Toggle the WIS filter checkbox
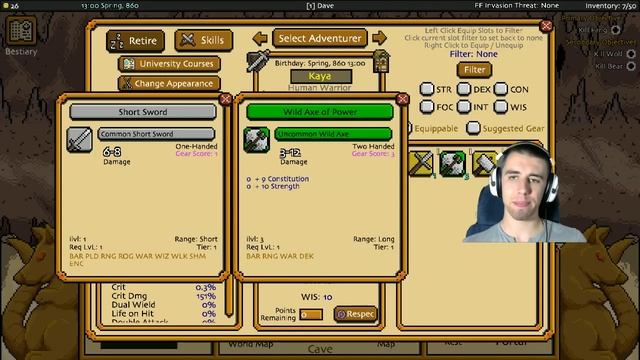 (500, 107)
